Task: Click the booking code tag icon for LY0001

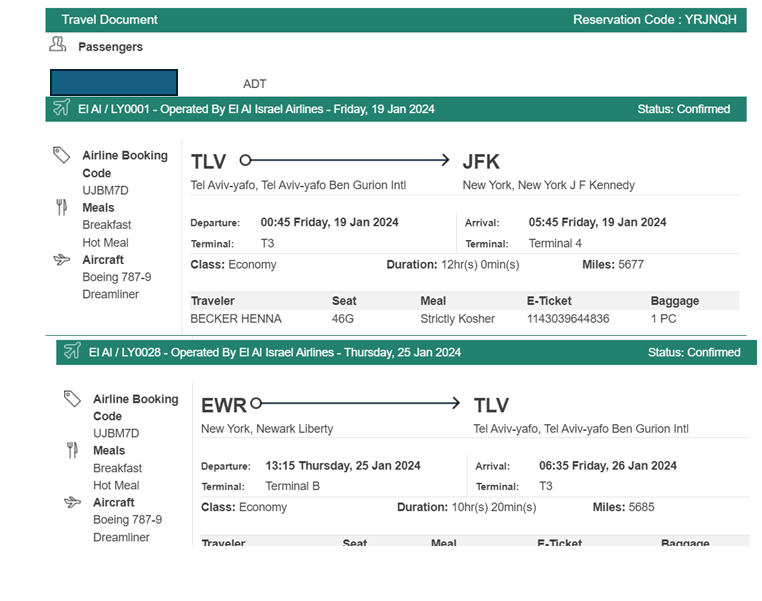Action: [x=61, y=155]
